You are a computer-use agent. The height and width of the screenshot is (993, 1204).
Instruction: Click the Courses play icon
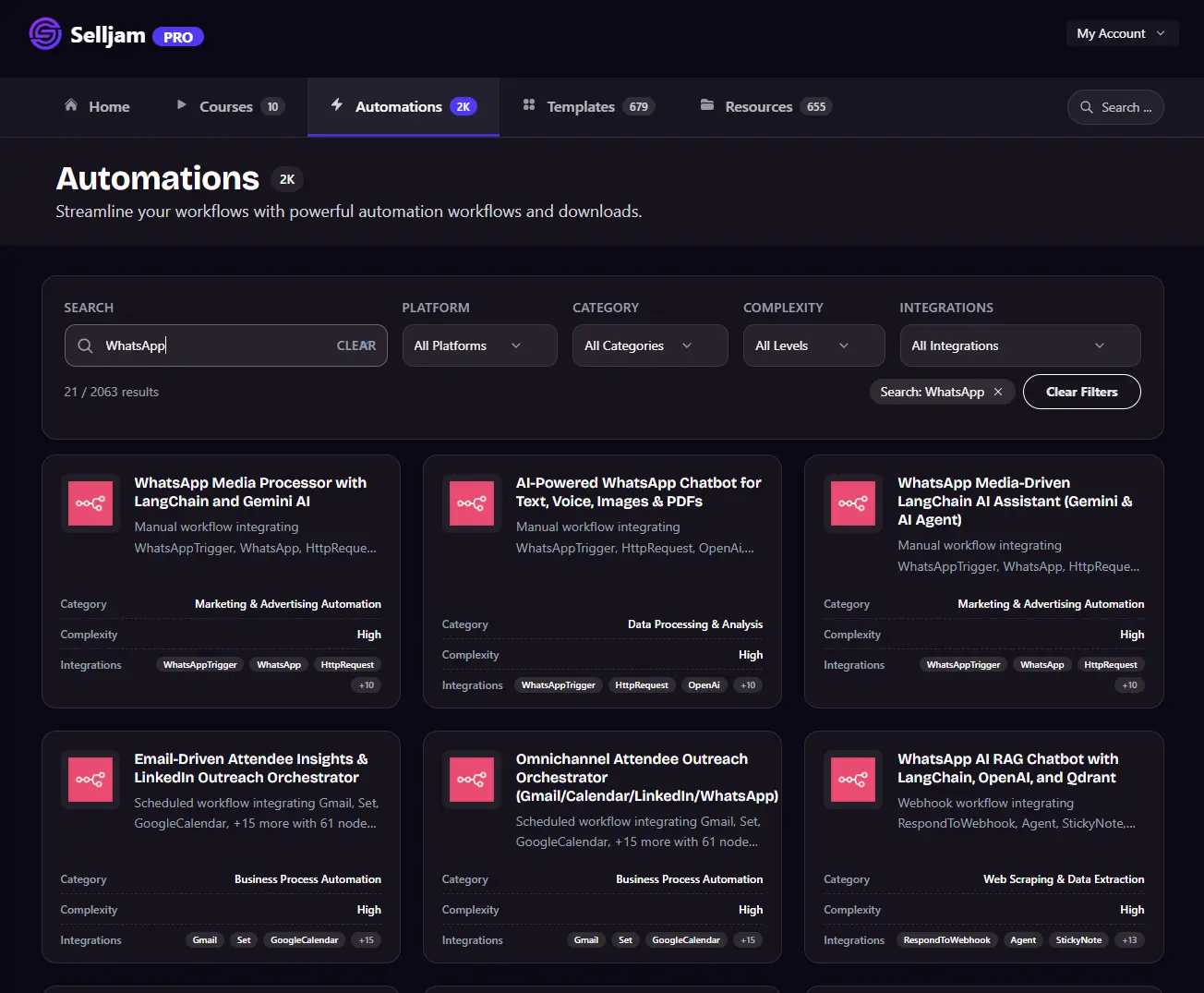[182, 105]
